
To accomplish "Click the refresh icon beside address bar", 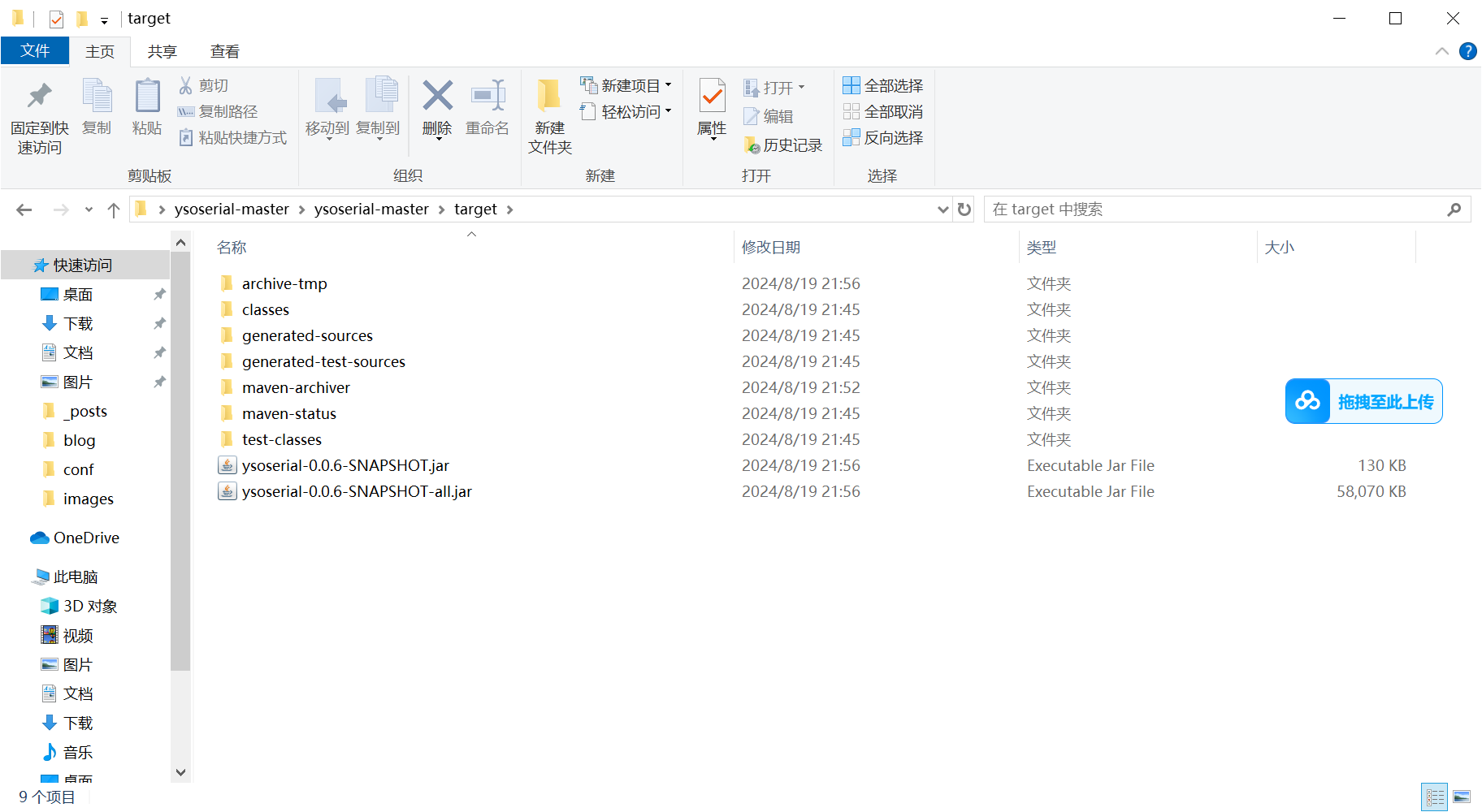I will pos(964,209).
